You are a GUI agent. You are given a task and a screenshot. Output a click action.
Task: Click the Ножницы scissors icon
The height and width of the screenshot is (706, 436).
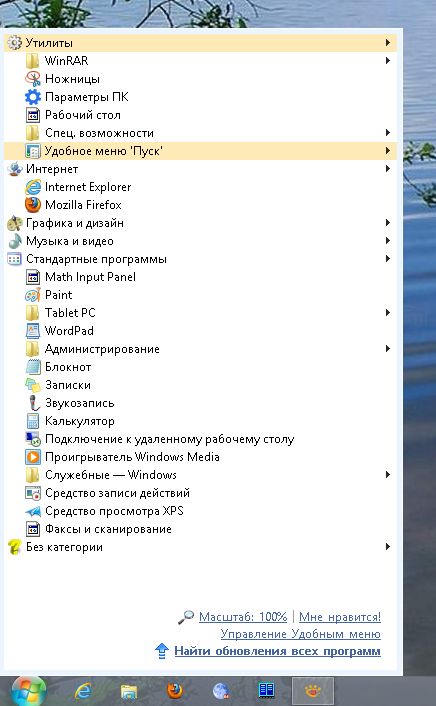tap(32, 79)
